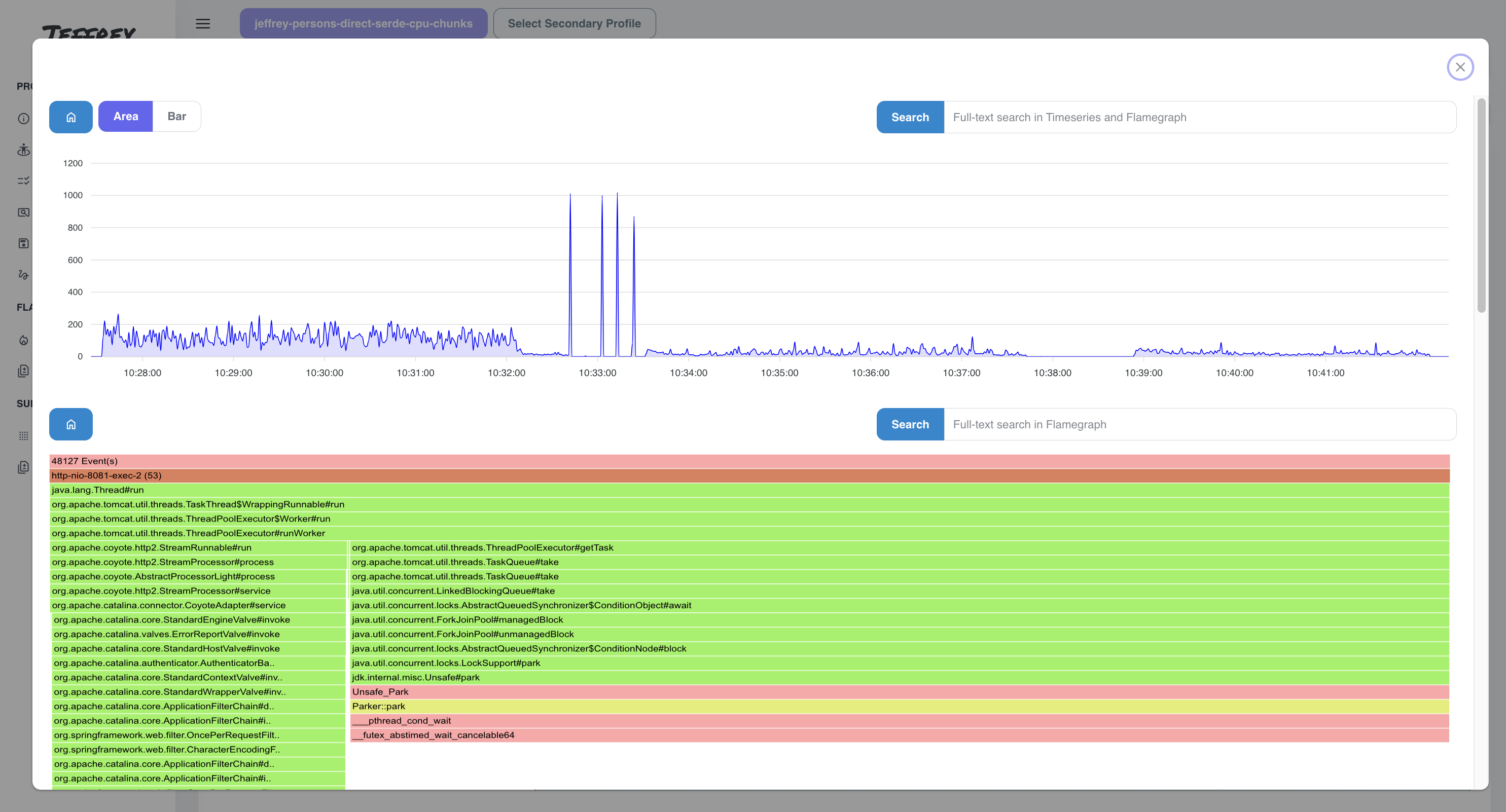Open the image search icon in the sidebar

pos(23,212)
